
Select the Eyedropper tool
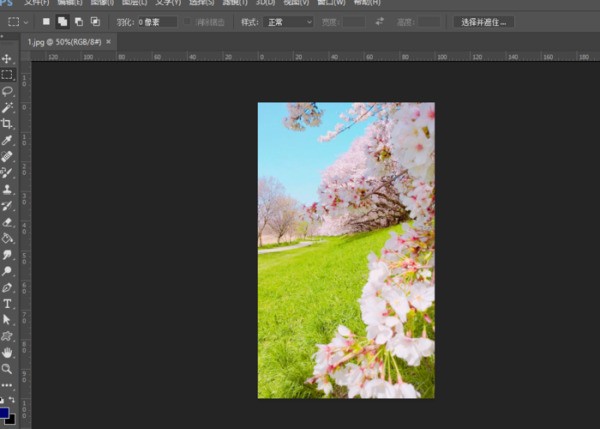(x=7, y=140)
